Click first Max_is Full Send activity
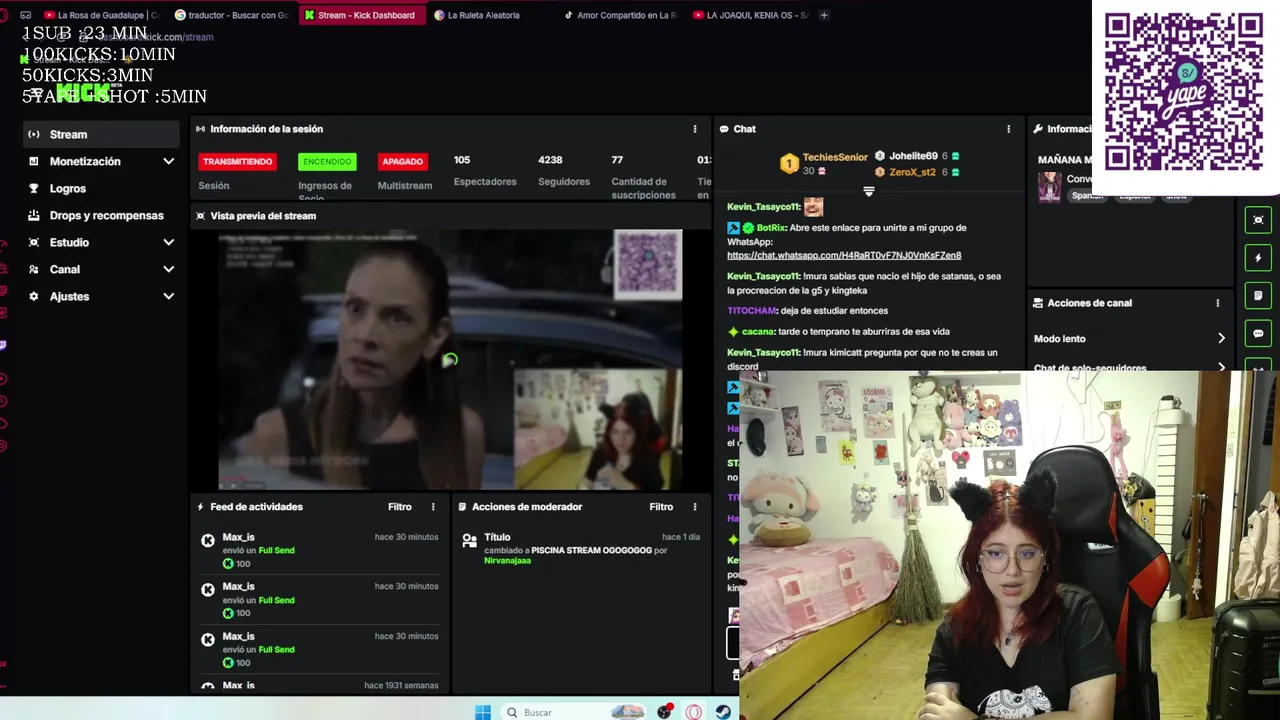 320,550
